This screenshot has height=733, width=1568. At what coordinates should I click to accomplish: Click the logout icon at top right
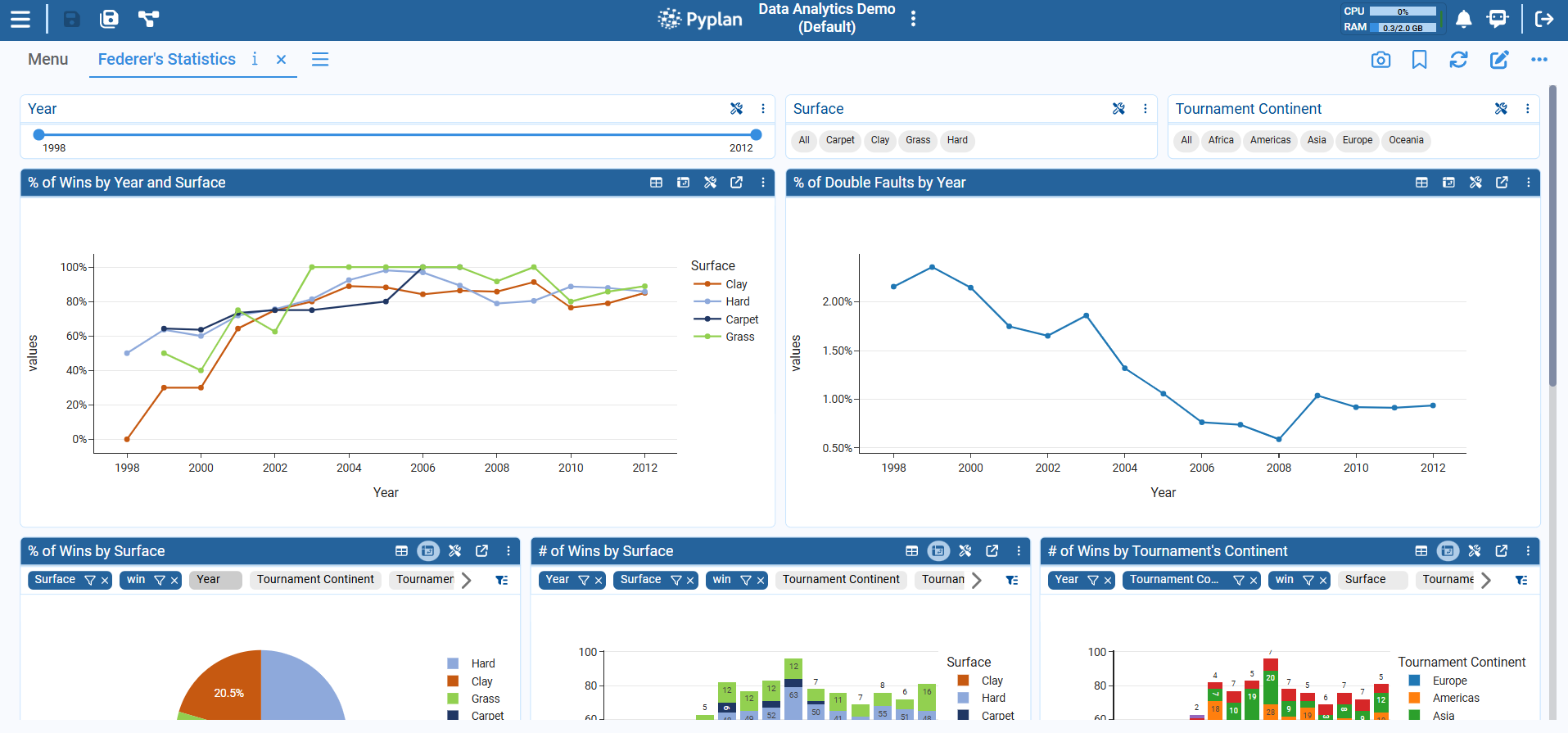[1543, 19]
